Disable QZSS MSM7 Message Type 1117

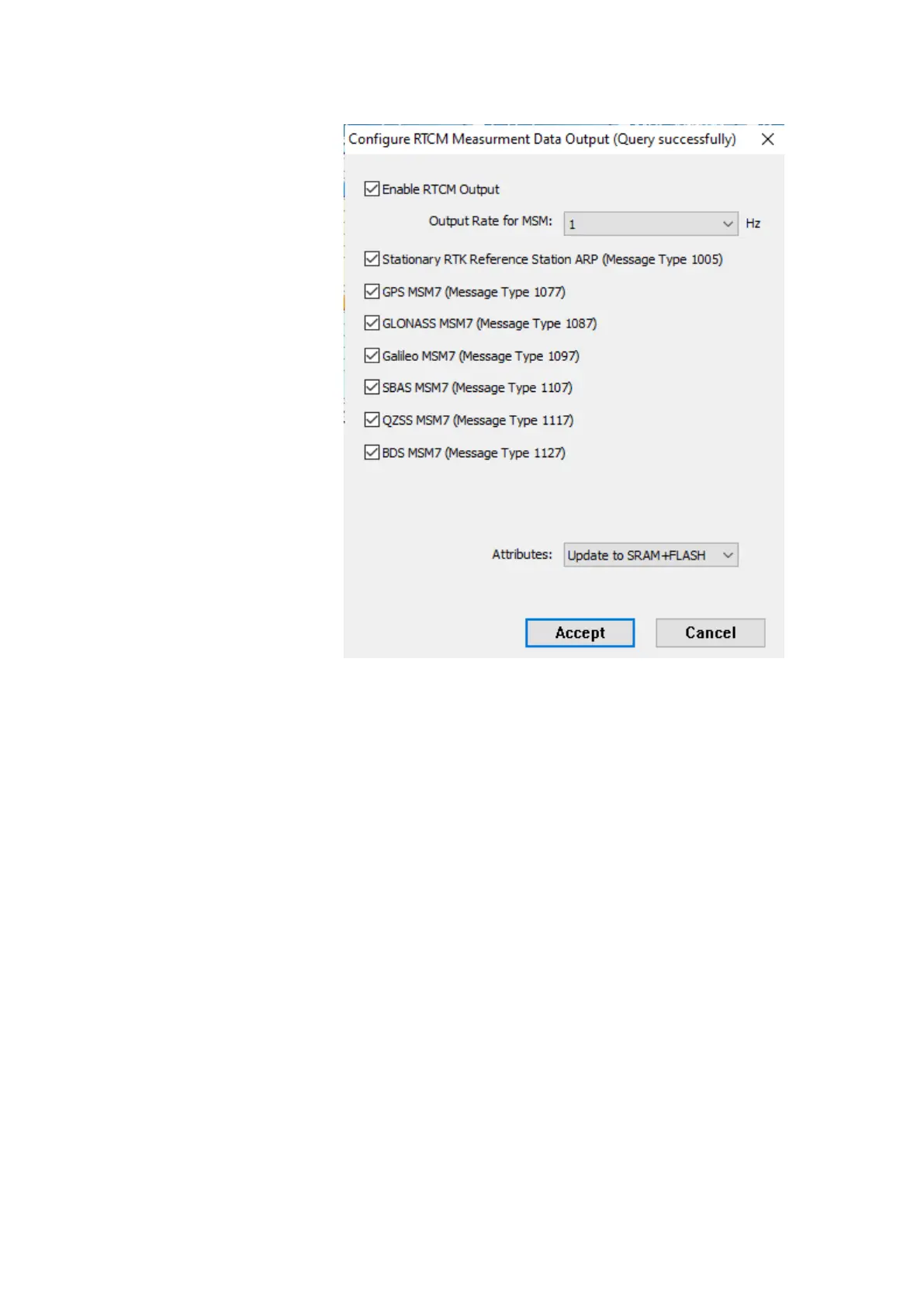click(372, 420)
